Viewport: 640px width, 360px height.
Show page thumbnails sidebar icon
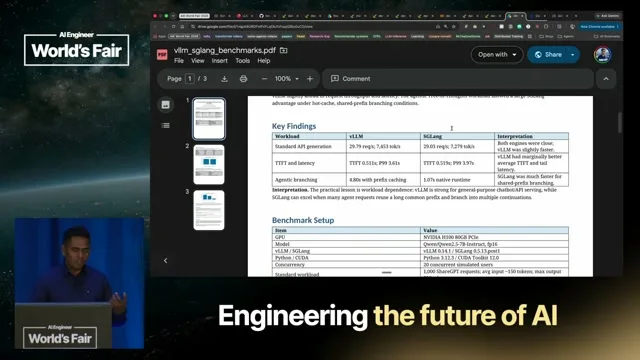pos(165,105)
